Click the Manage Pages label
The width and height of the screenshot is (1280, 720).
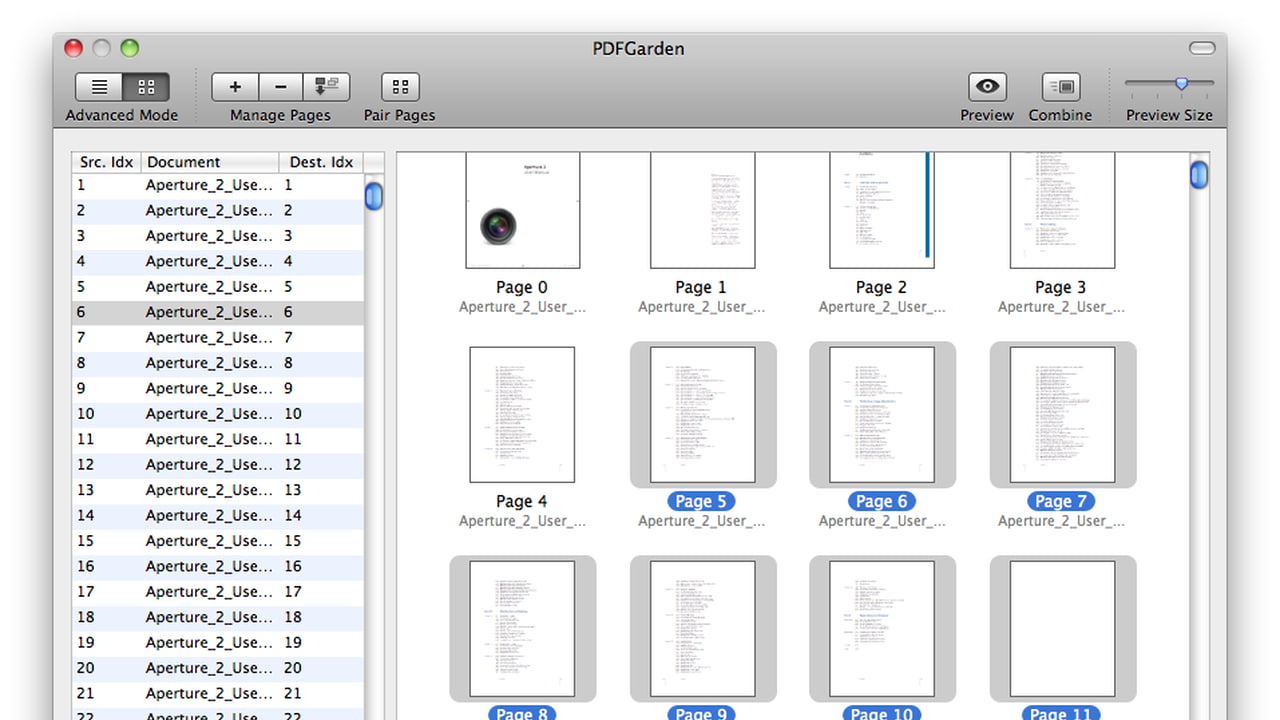point(280,115)
